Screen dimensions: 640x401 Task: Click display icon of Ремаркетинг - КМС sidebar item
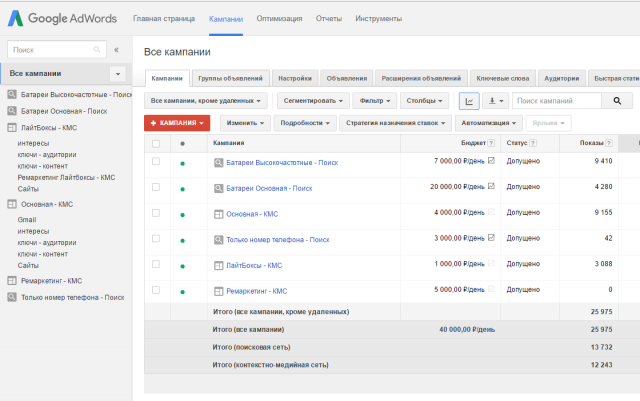pos(12,281)
